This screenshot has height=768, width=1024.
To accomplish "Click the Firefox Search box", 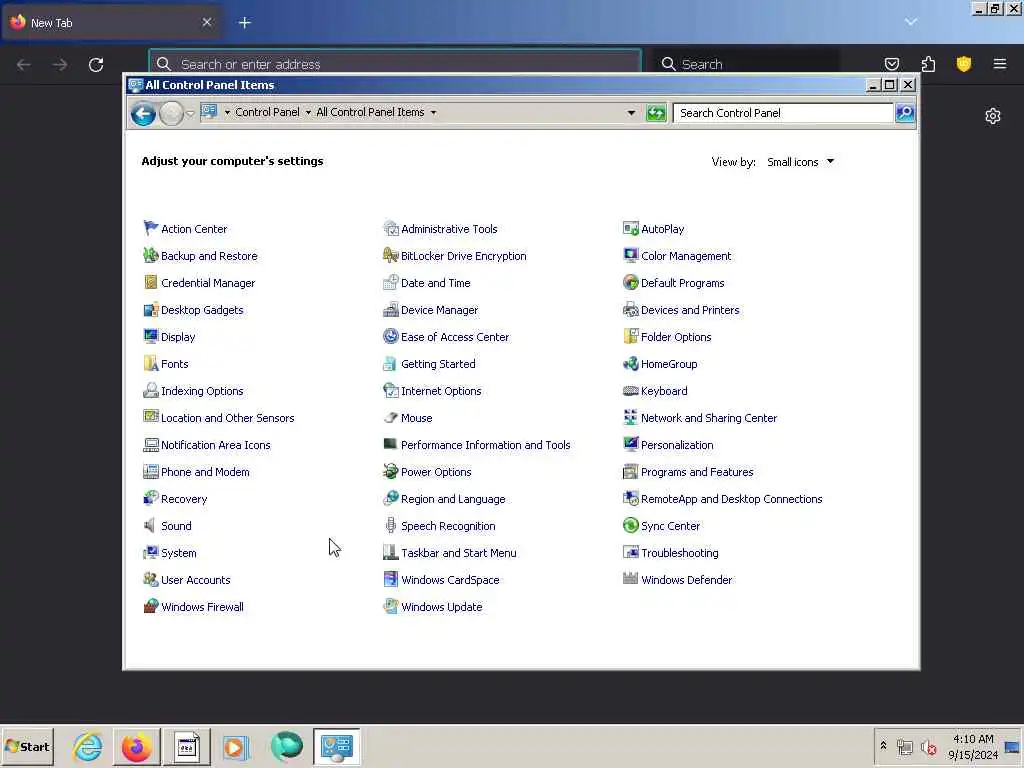I will [746, 64].
